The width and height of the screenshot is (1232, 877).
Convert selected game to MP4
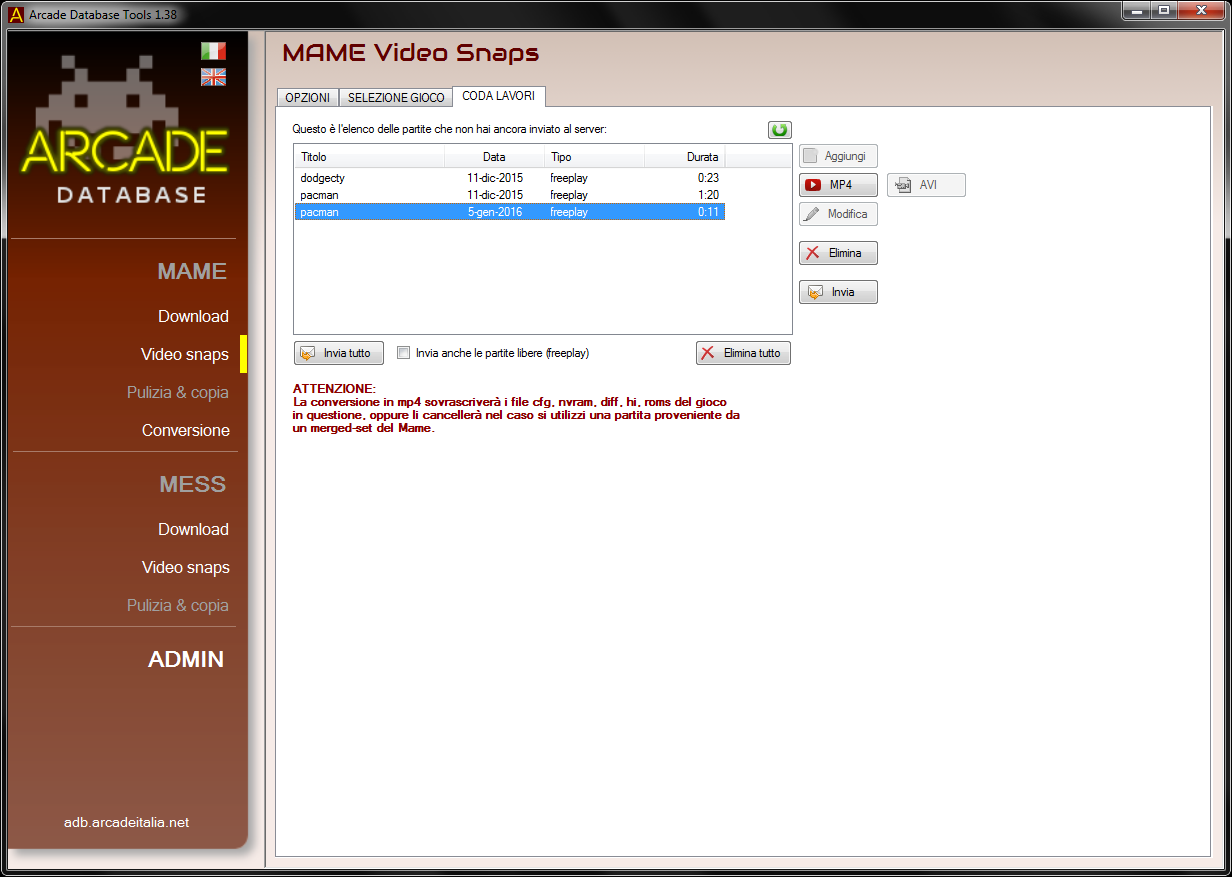coord(838,185)
